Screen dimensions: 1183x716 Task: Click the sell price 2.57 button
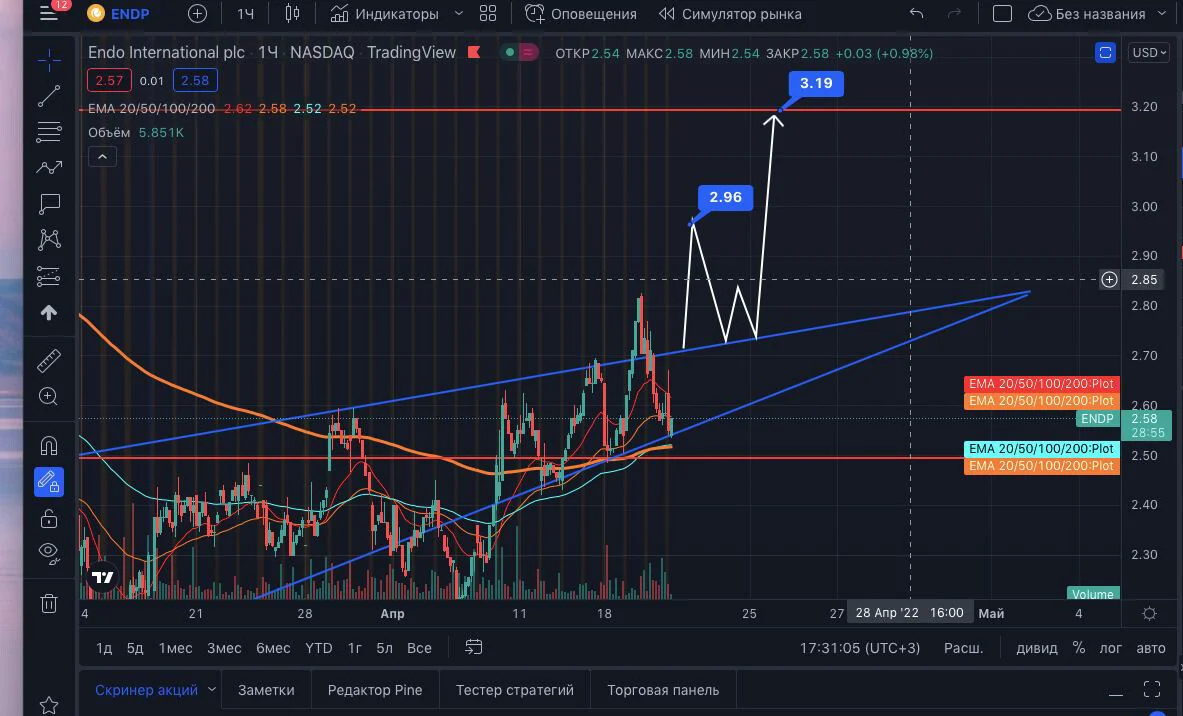tap(109, 81)
